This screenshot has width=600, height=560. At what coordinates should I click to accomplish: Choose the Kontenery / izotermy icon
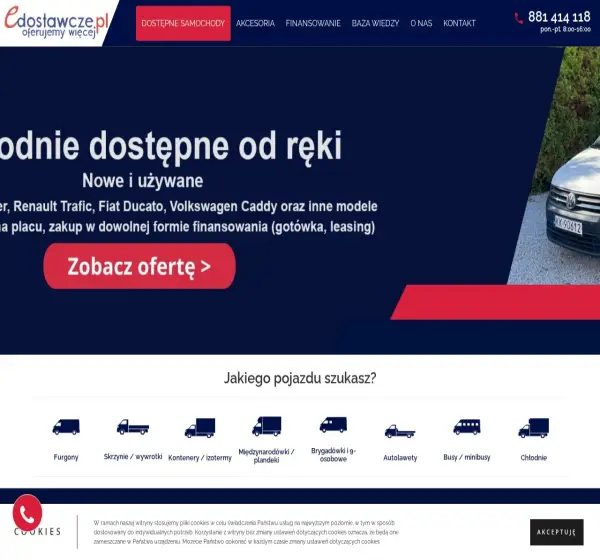(x=200, y=428)
